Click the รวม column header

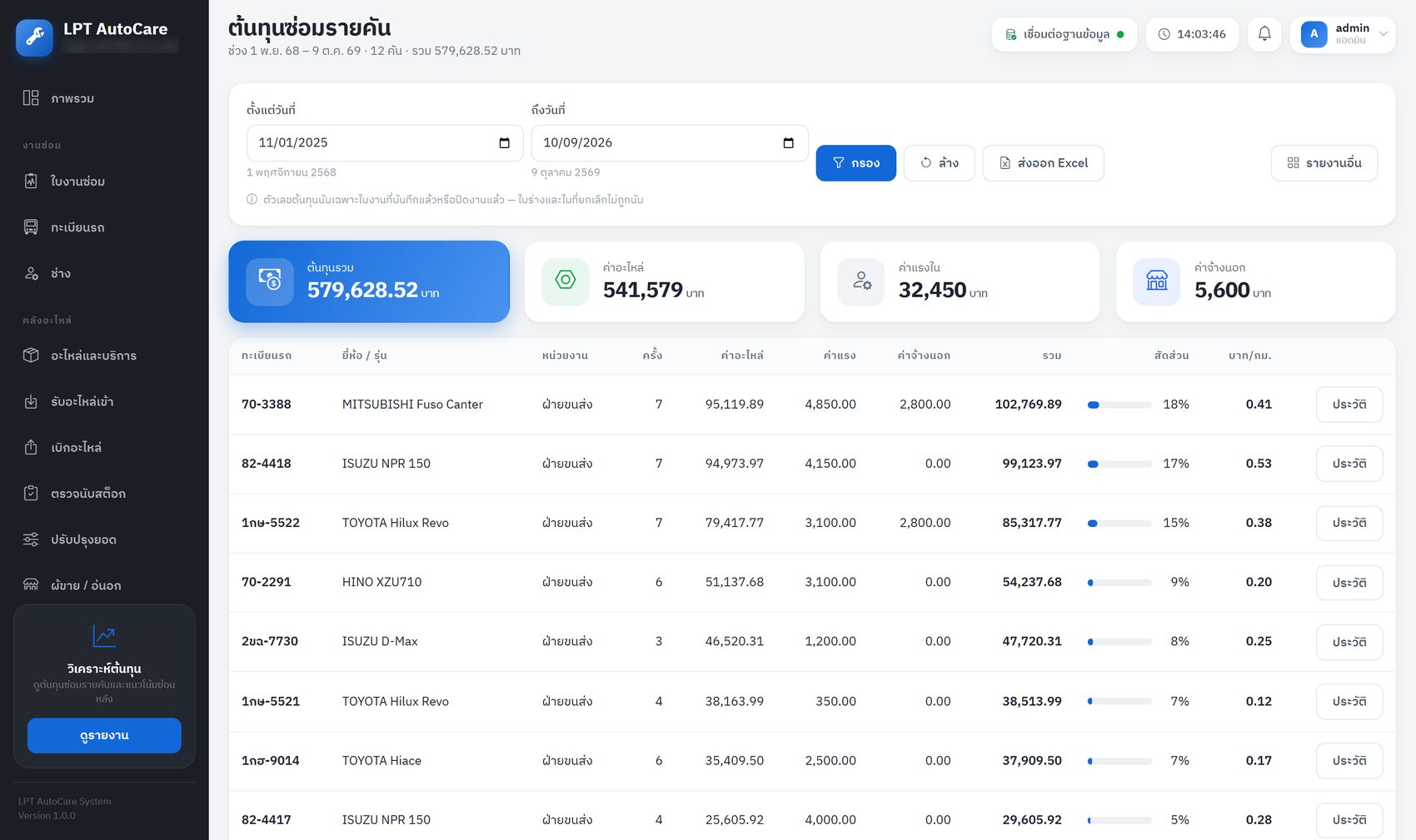pos(1052,355)
